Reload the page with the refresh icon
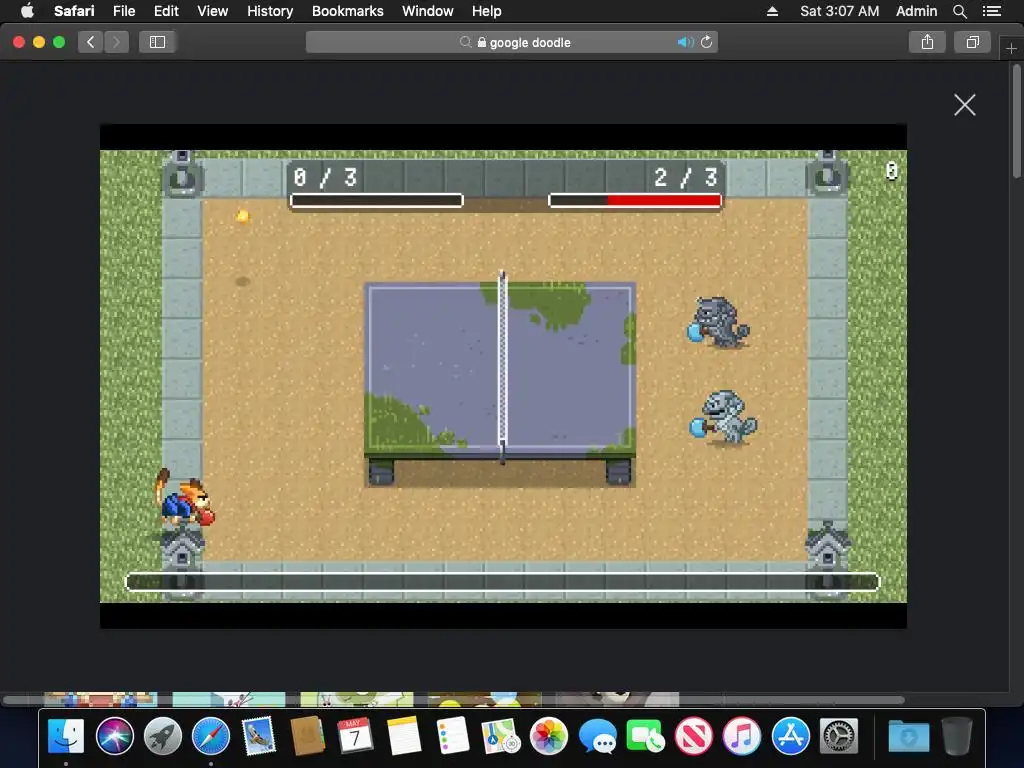 coord(707,42)
